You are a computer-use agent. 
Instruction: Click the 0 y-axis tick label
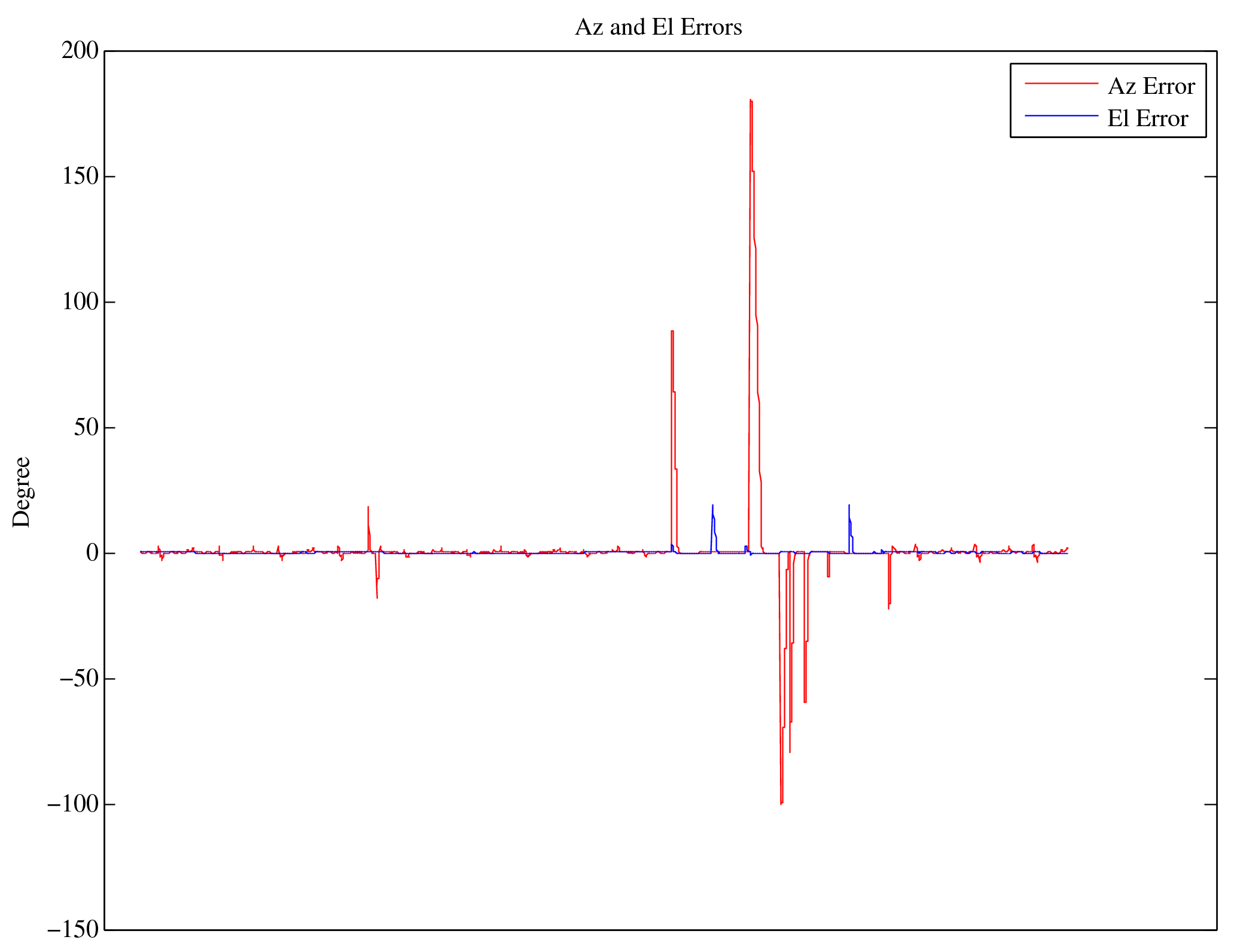[x=92, y=553]
